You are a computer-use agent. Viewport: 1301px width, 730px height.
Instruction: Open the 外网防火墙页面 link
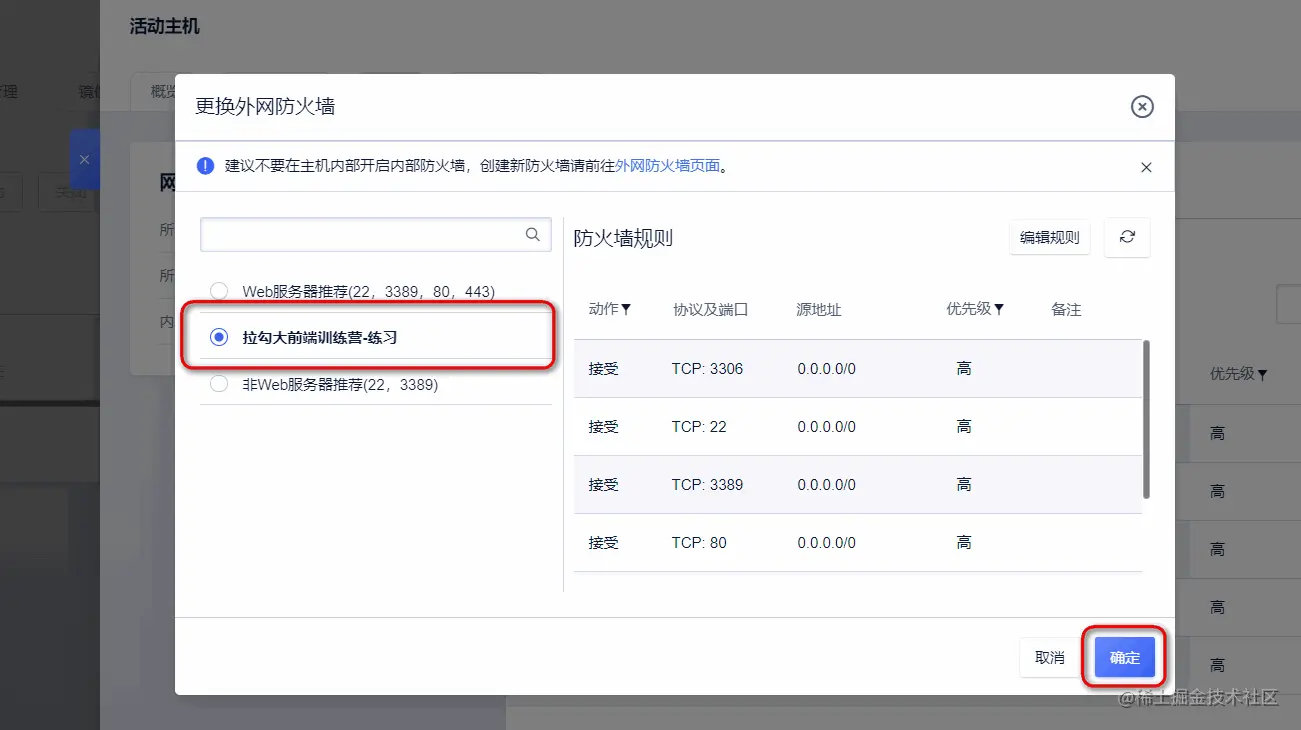(x=668, y=166)
